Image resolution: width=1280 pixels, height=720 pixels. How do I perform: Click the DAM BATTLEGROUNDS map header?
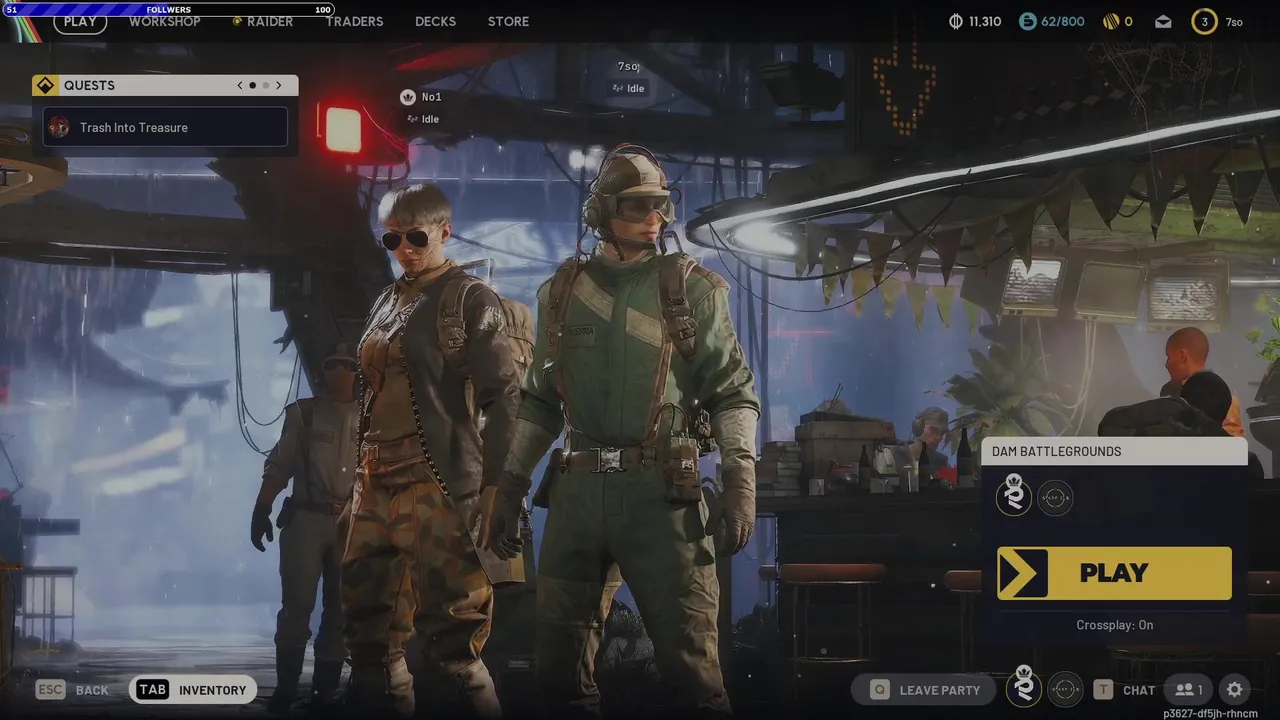(x=1115, y=451)
